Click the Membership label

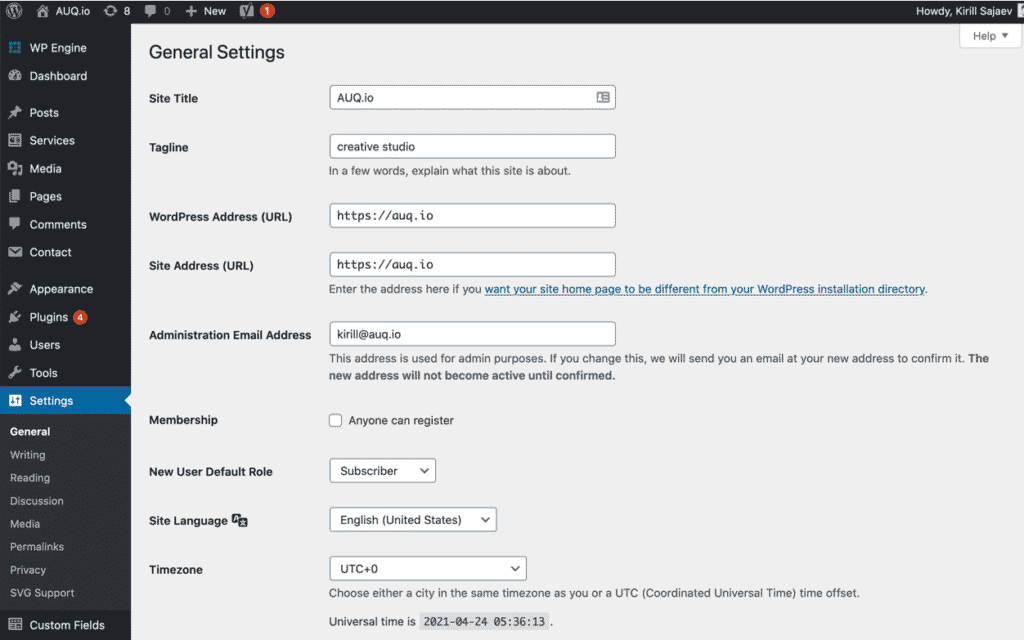(x=183, y=420)
